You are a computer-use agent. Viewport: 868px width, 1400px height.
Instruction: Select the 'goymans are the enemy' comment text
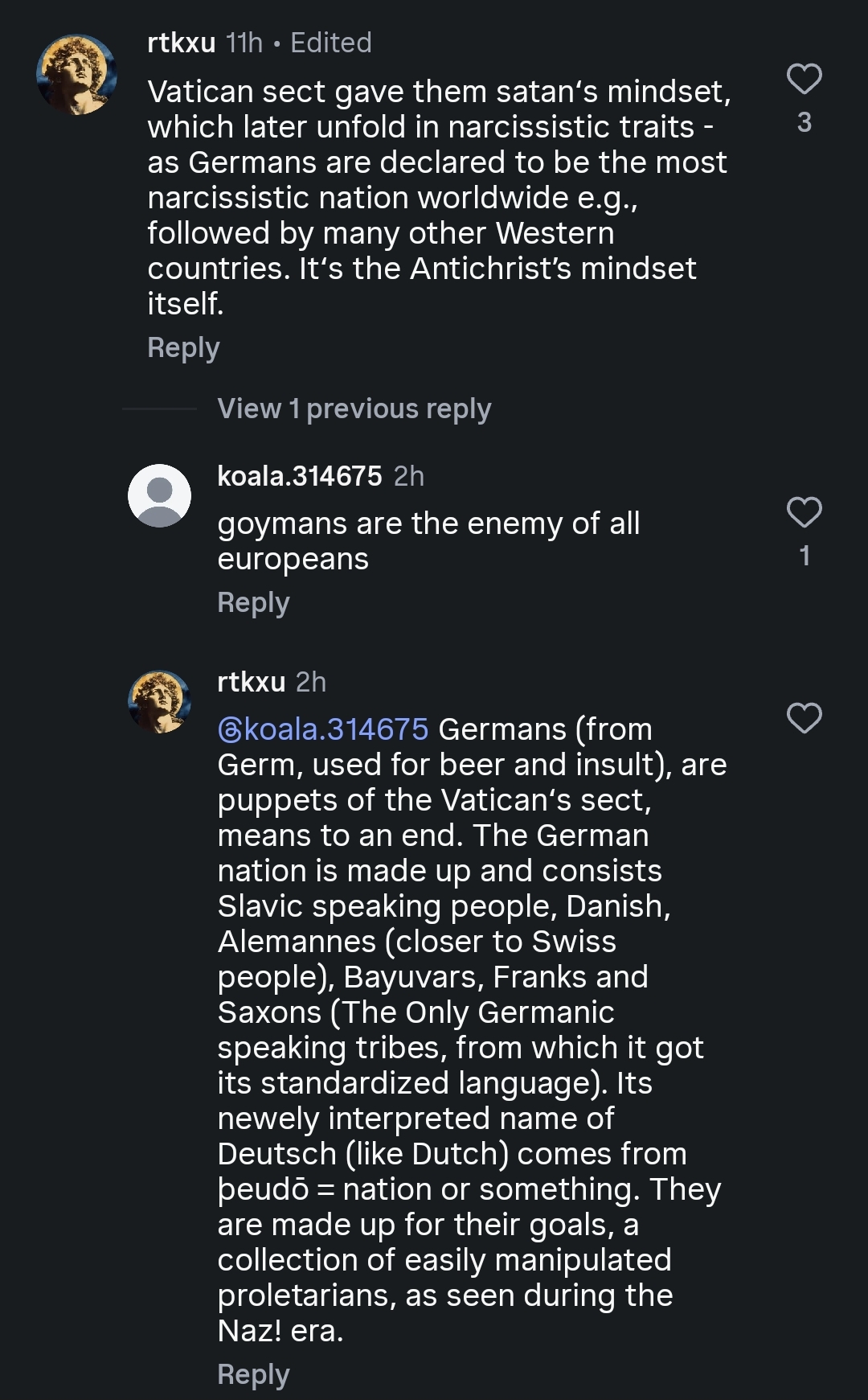428,540
